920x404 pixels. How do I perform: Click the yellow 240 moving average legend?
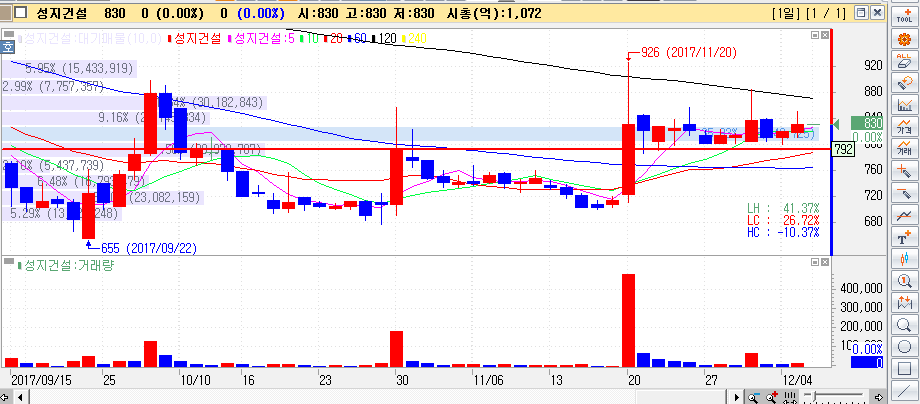pyautogui.click(x=414, y=39)
